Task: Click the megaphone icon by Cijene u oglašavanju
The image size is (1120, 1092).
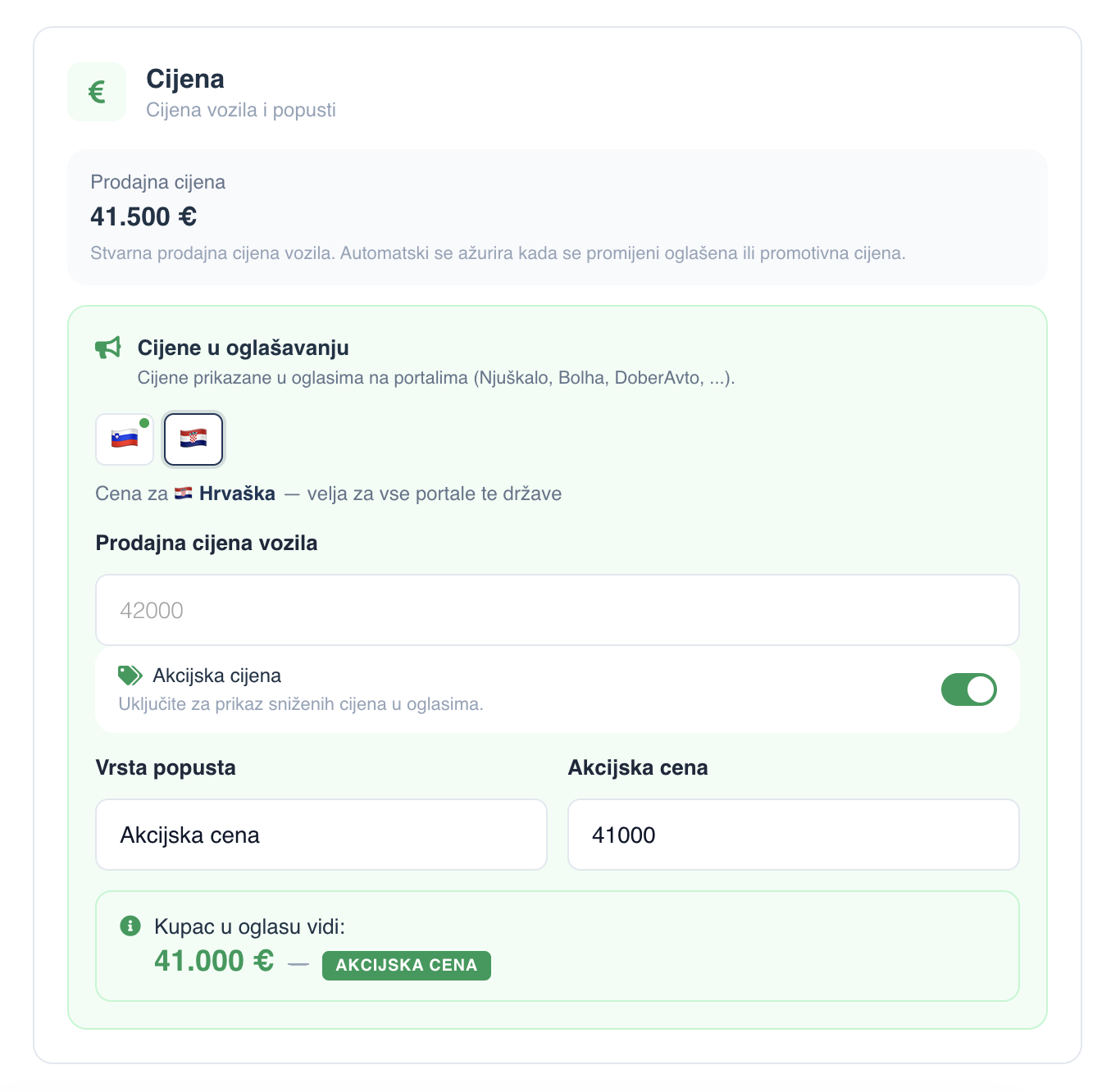Action: [108, 348]
